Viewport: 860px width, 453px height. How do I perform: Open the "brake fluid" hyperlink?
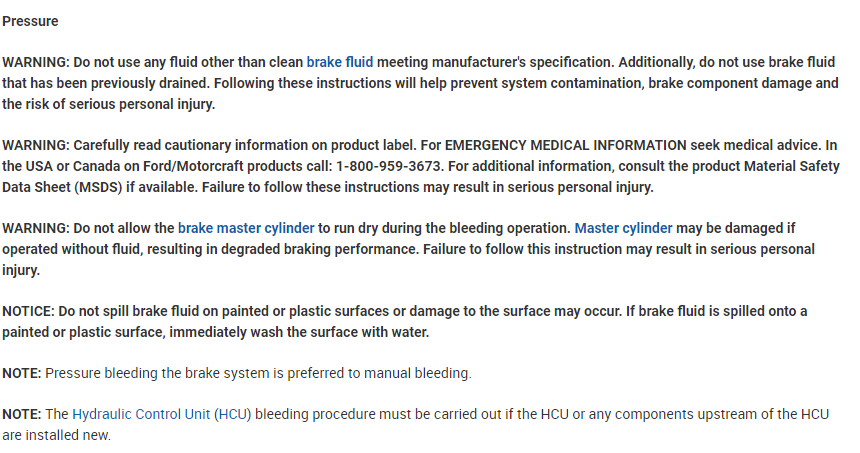click(340, 62)
